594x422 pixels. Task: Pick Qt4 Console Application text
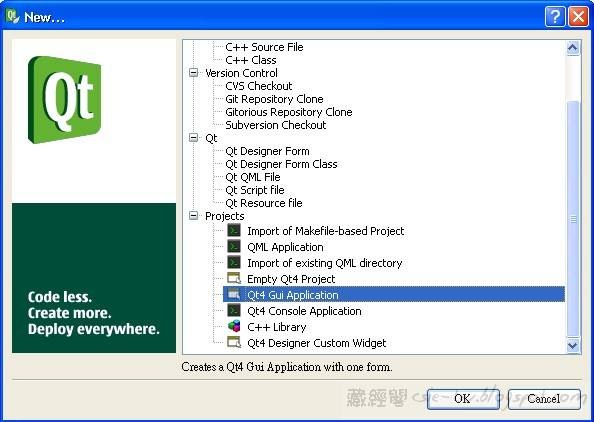pyautogui.click(x=304, y=311)
